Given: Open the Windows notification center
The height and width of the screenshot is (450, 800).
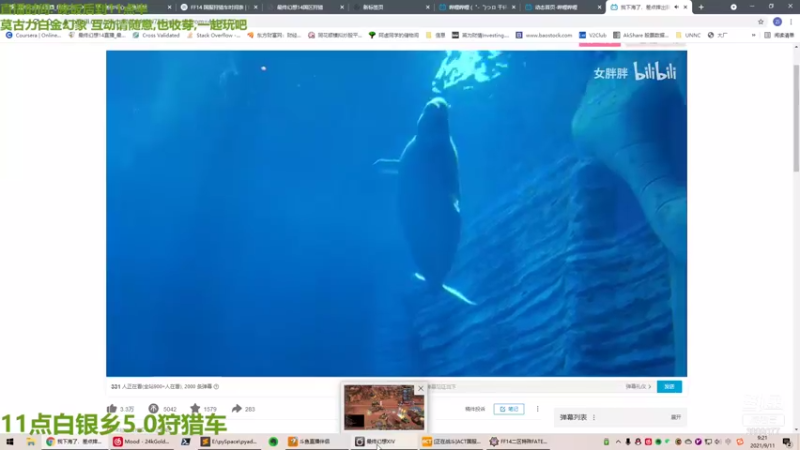Looking at the screenshot, I should click(x=787, y=442).
